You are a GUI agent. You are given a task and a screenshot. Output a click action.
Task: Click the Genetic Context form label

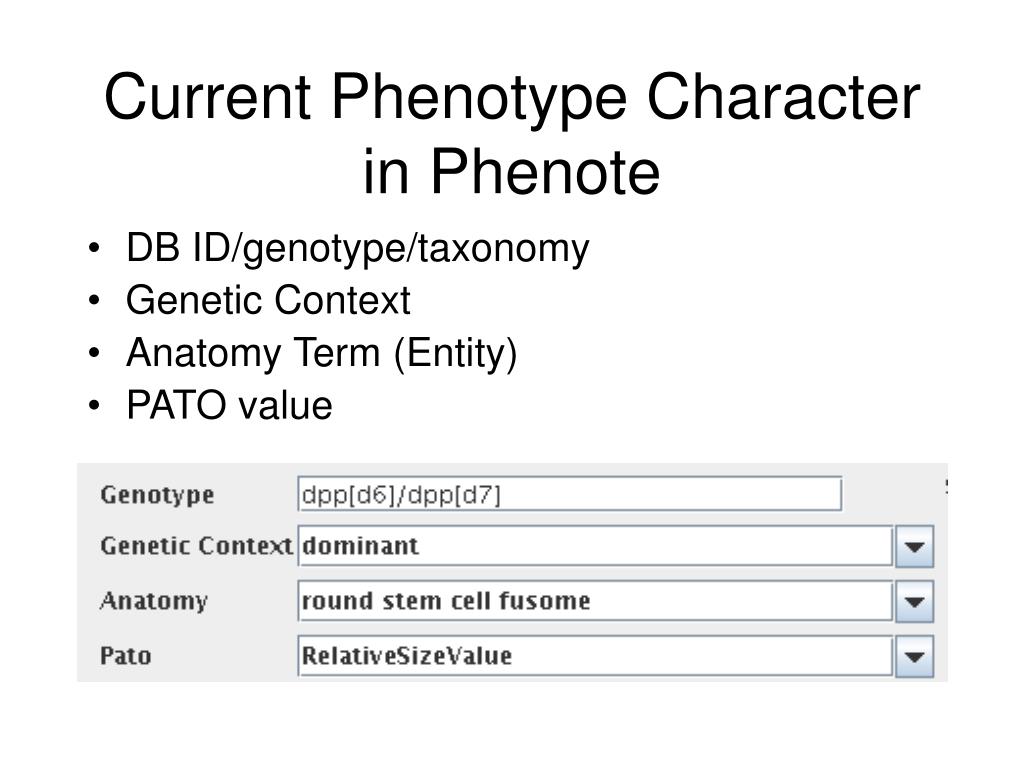(196, 546)
